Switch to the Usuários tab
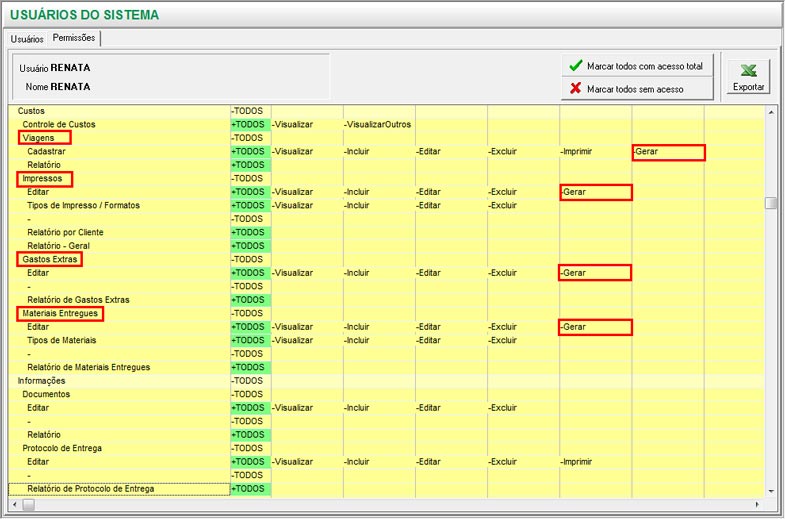Viewport: 785px width, 519px height. (27, 39)
